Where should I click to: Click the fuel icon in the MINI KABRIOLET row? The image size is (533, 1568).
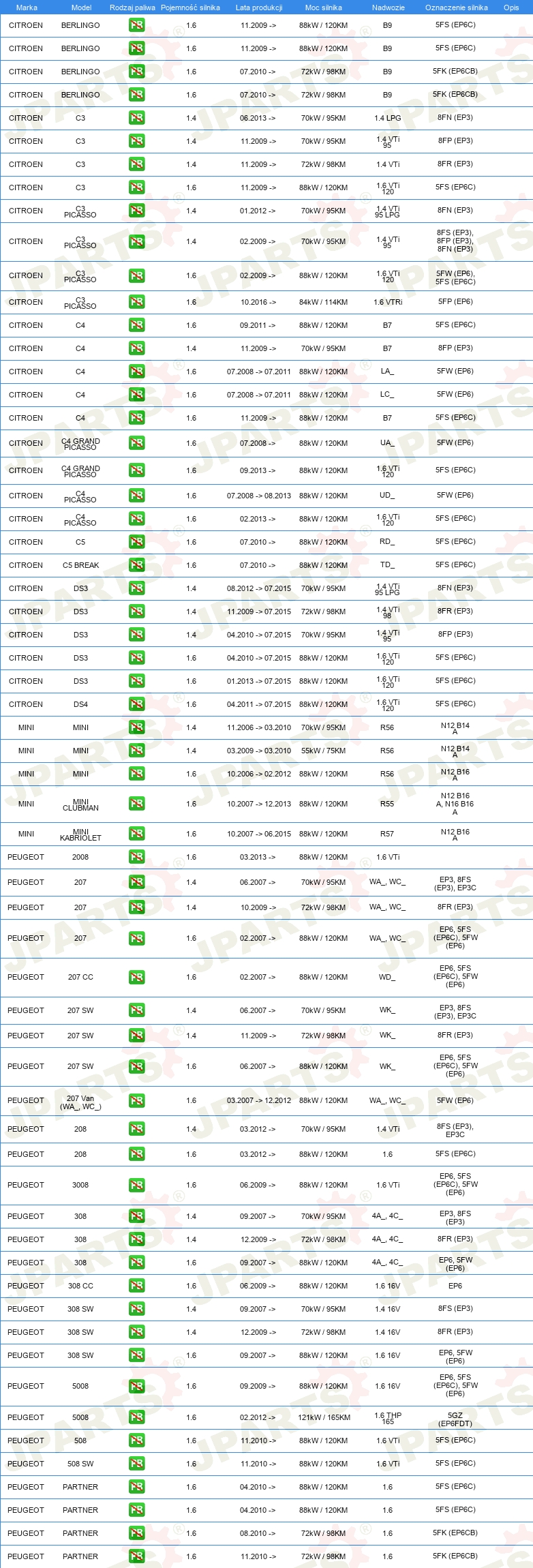click(x=136, y=834)
